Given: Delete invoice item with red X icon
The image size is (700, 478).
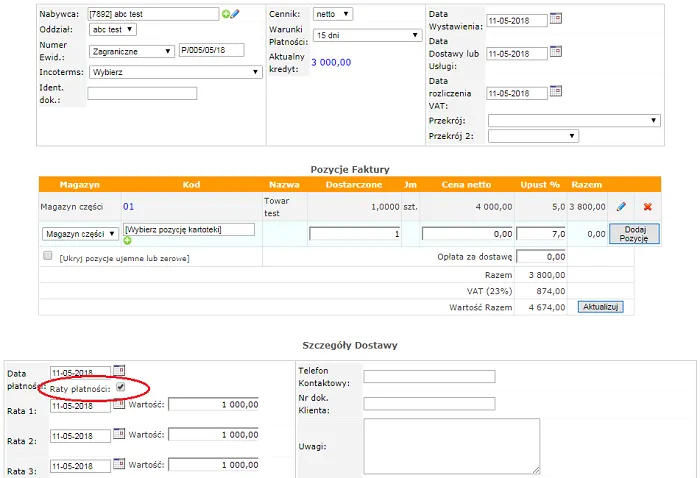Looking at the screenshot, I should pos(648,206).
